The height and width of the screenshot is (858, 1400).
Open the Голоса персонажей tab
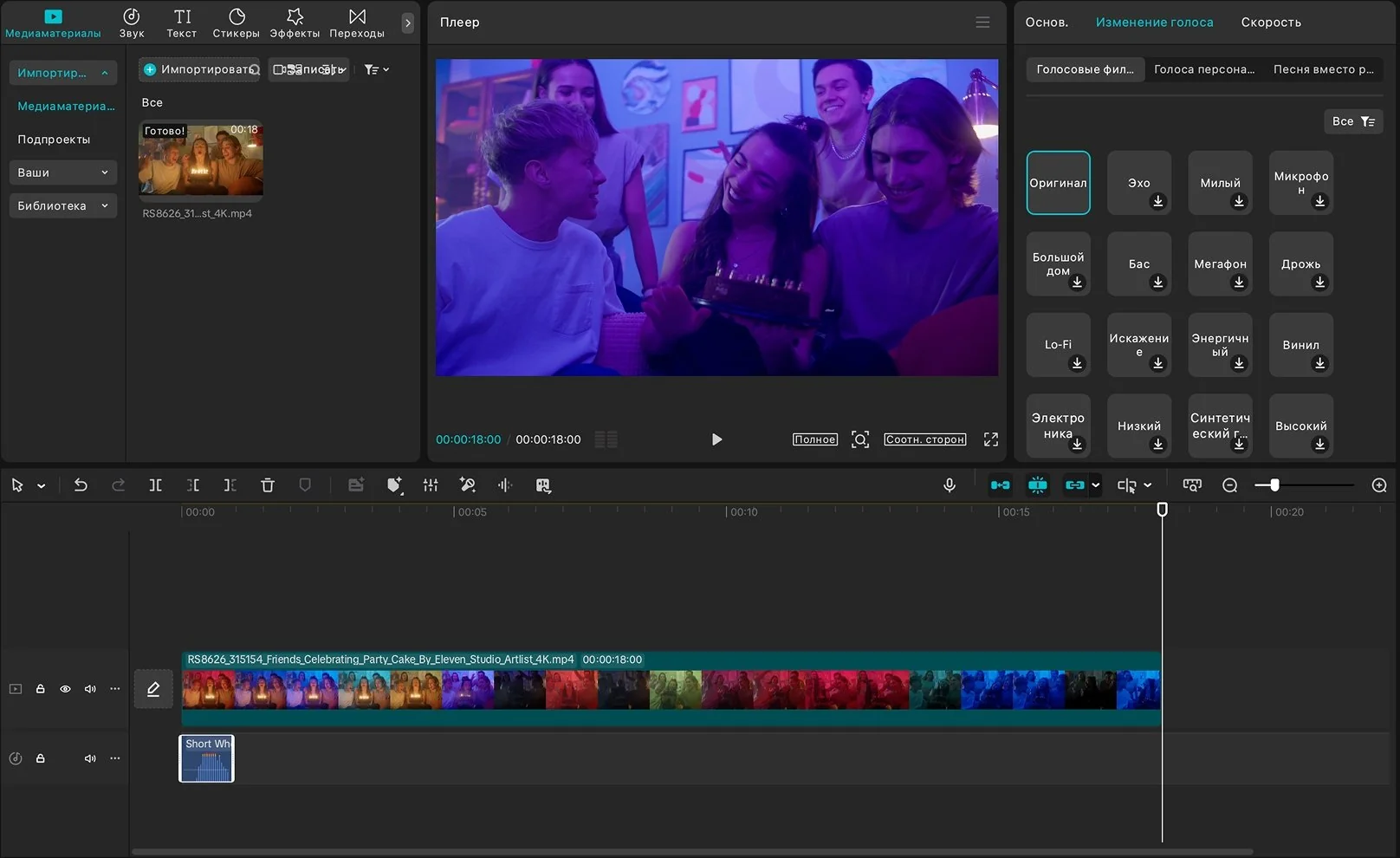1203,69
